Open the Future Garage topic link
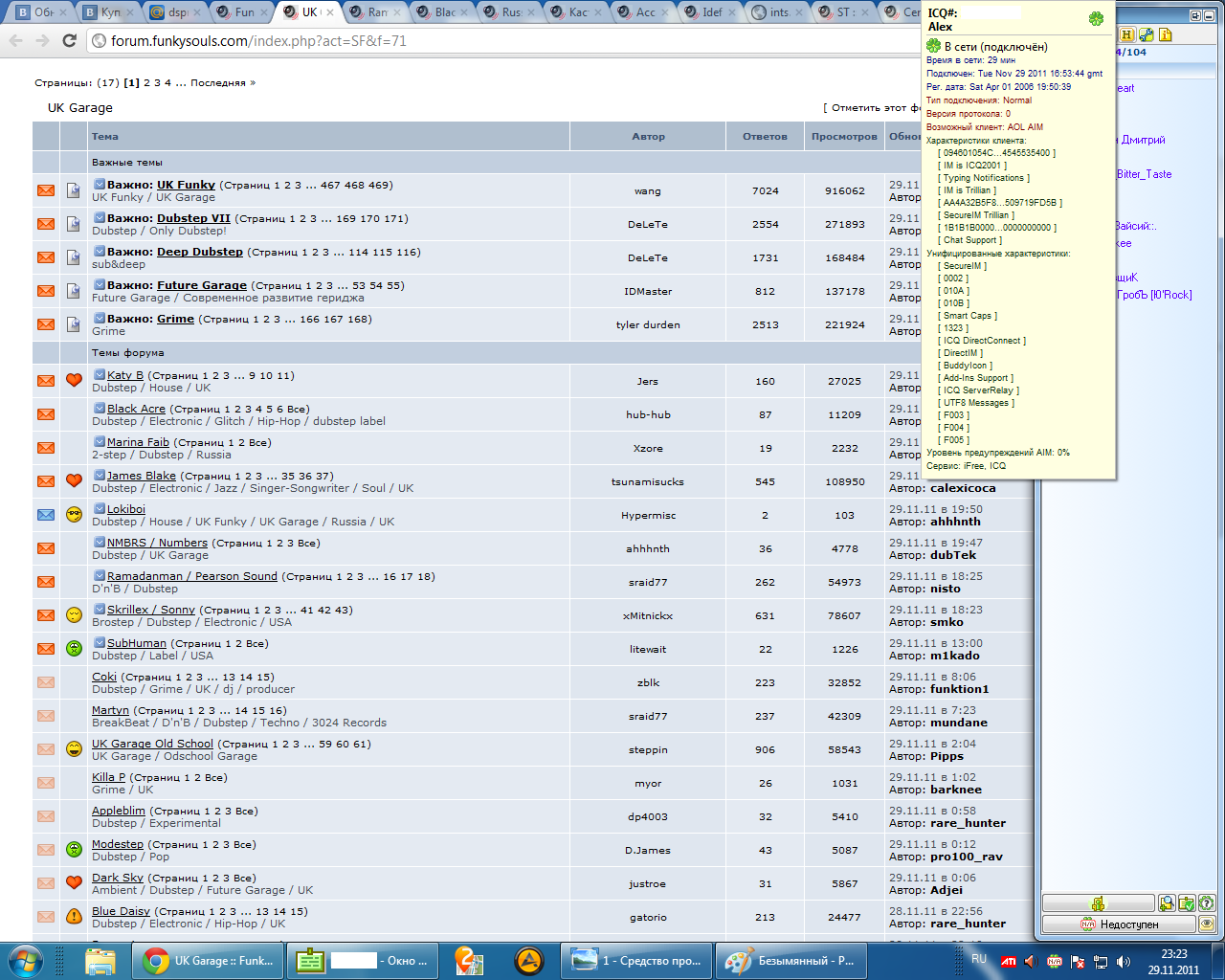Image resolution: width=1225 pixels, height=980 pixels. [x=202, y=285]
